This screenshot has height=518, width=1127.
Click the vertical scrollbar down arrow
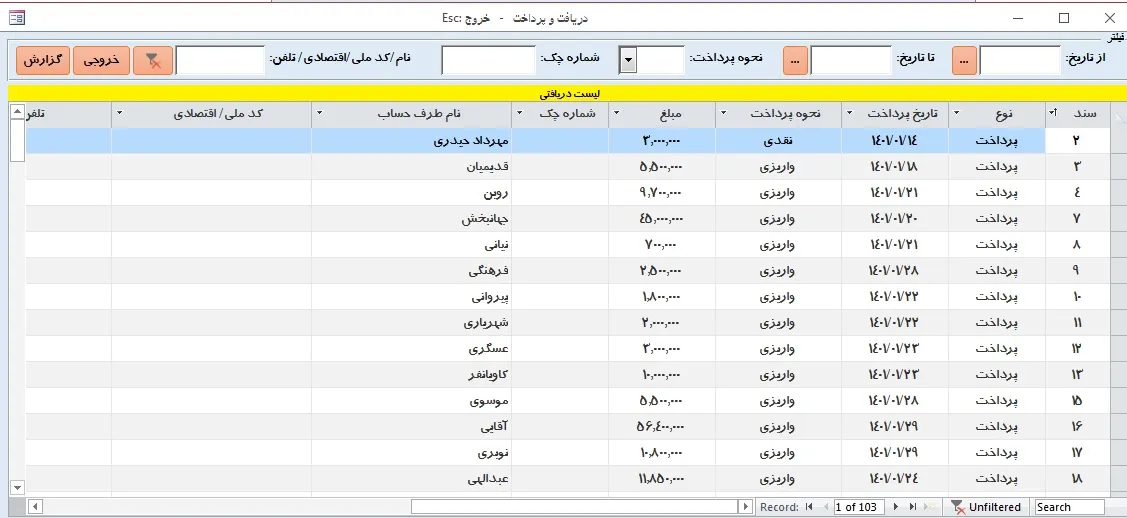tap(16, 487)
